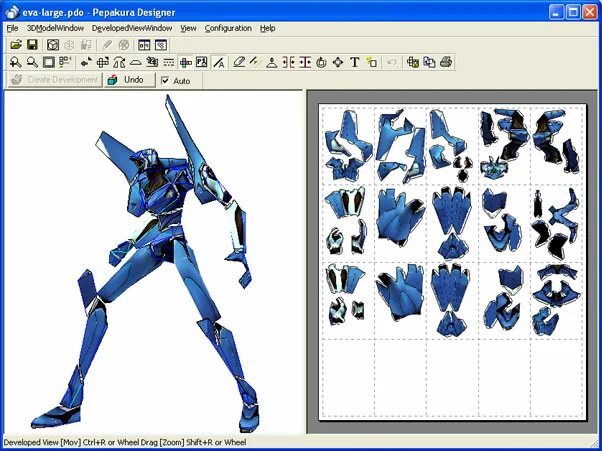602x451 pixels.
Task: Select the Text tool T icon
Action: 355,62
